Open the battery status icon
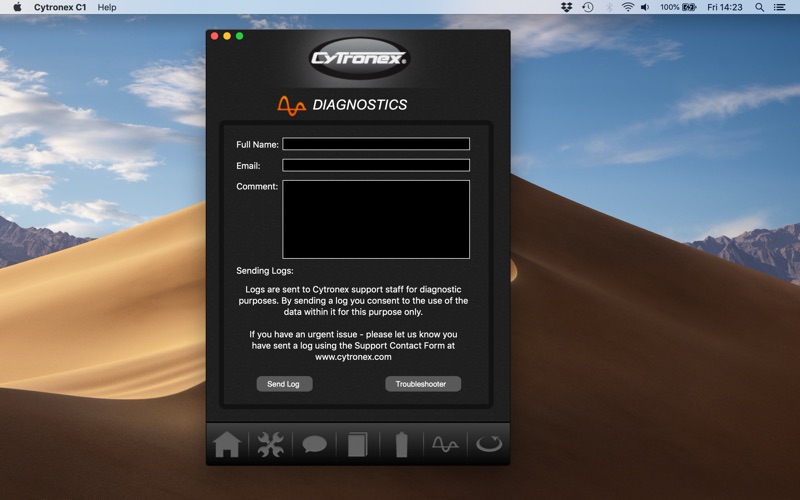The image size is (800, 500). point(402,444)
